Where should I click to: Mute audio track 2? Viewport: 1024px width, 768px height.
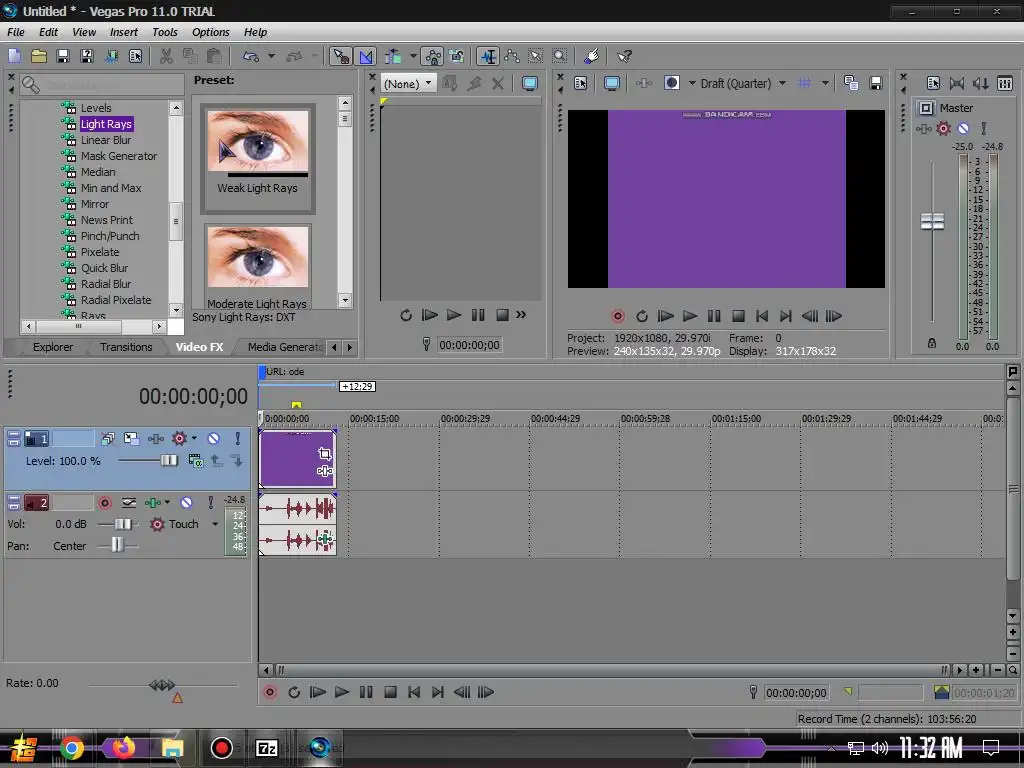tap(187, 502)
